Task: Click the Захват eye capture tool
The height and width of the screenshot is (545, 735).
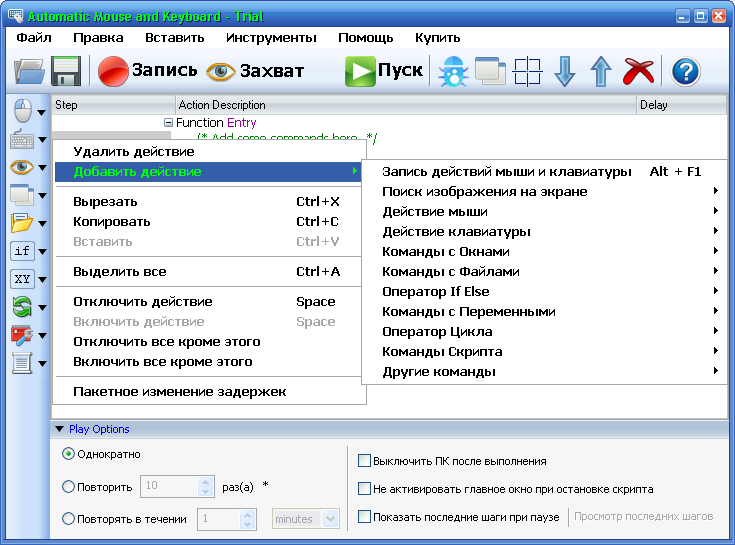Action: click(x=255, y=71)
